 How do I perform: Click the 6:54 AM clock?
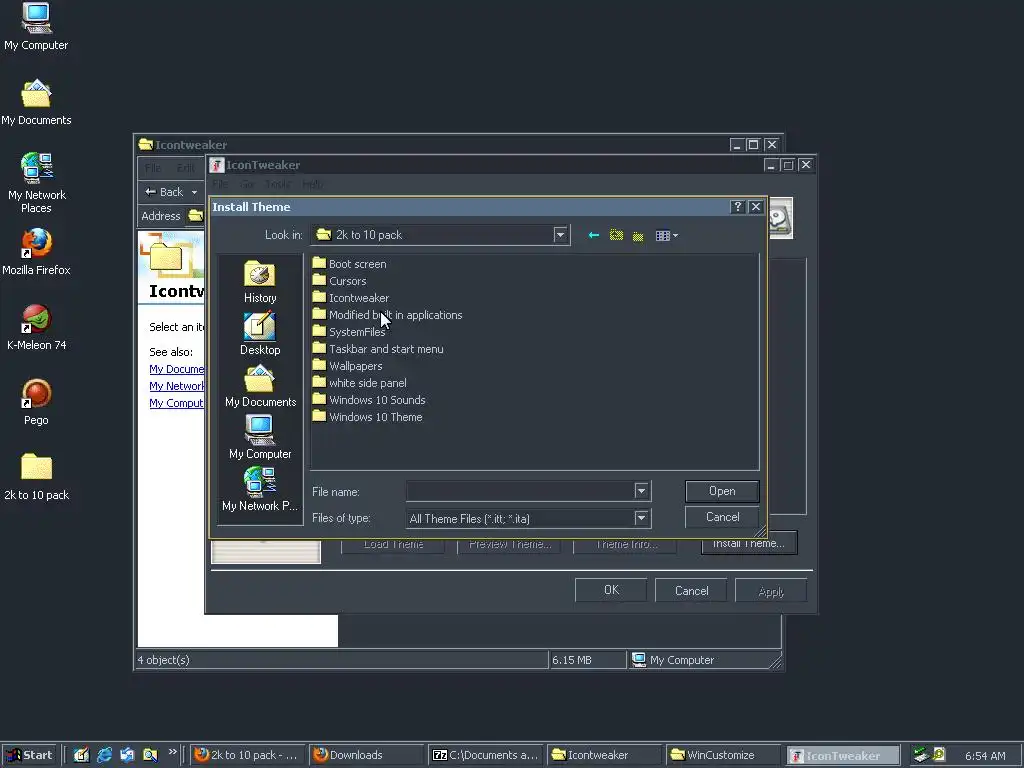pyautogui.click(x=985, y=756)
